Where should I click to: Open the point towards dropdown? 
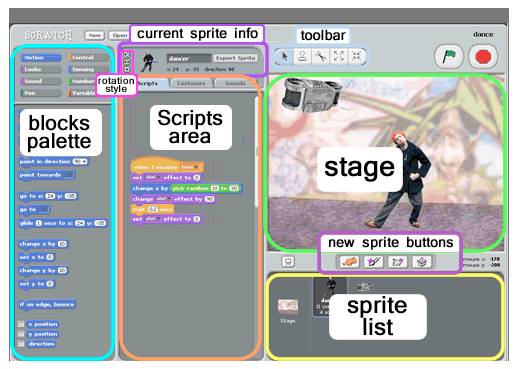pos(69,175)
